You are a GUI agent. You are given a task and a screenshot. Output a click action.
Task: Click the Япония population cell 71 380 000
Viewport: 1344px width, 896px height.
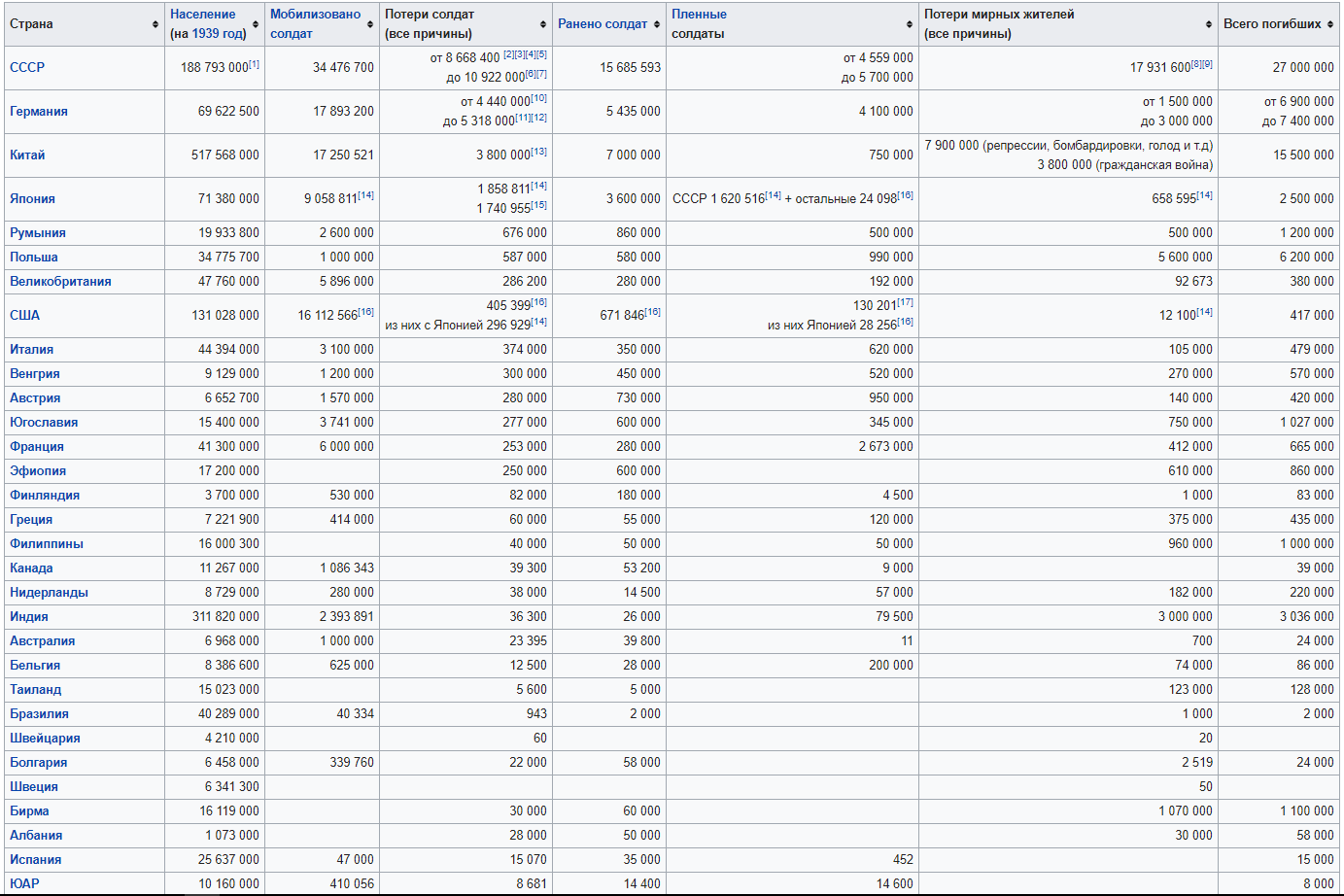pos(228,198)
